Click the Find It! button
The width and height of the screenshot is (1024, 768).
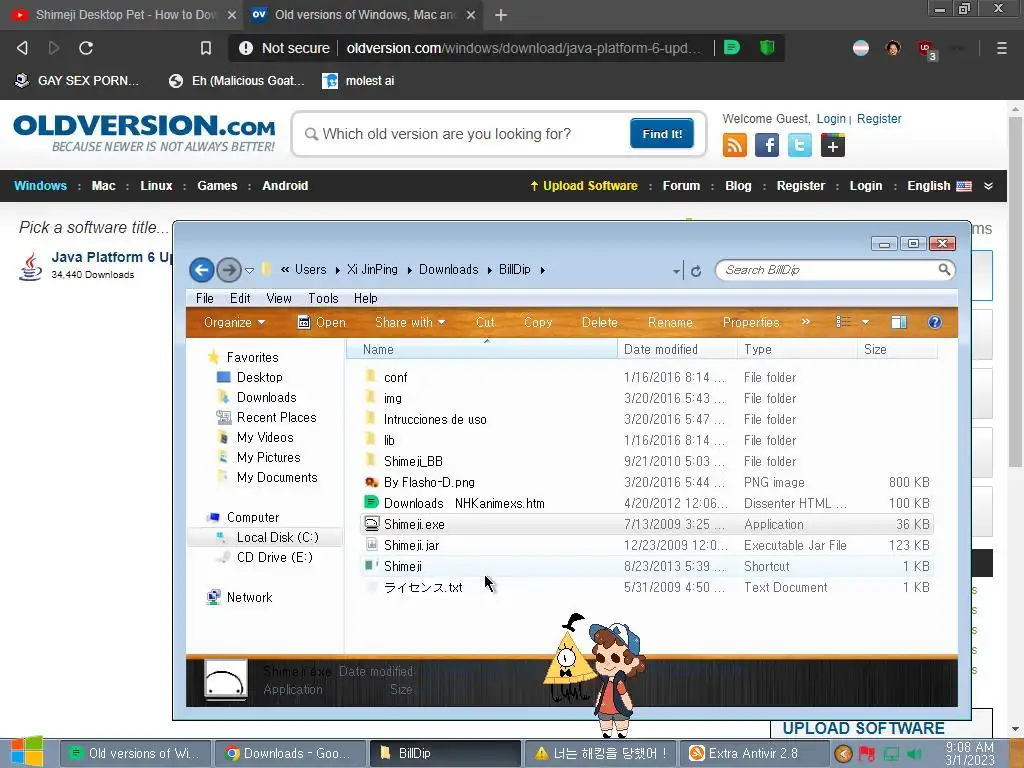[x=662, y=134]
